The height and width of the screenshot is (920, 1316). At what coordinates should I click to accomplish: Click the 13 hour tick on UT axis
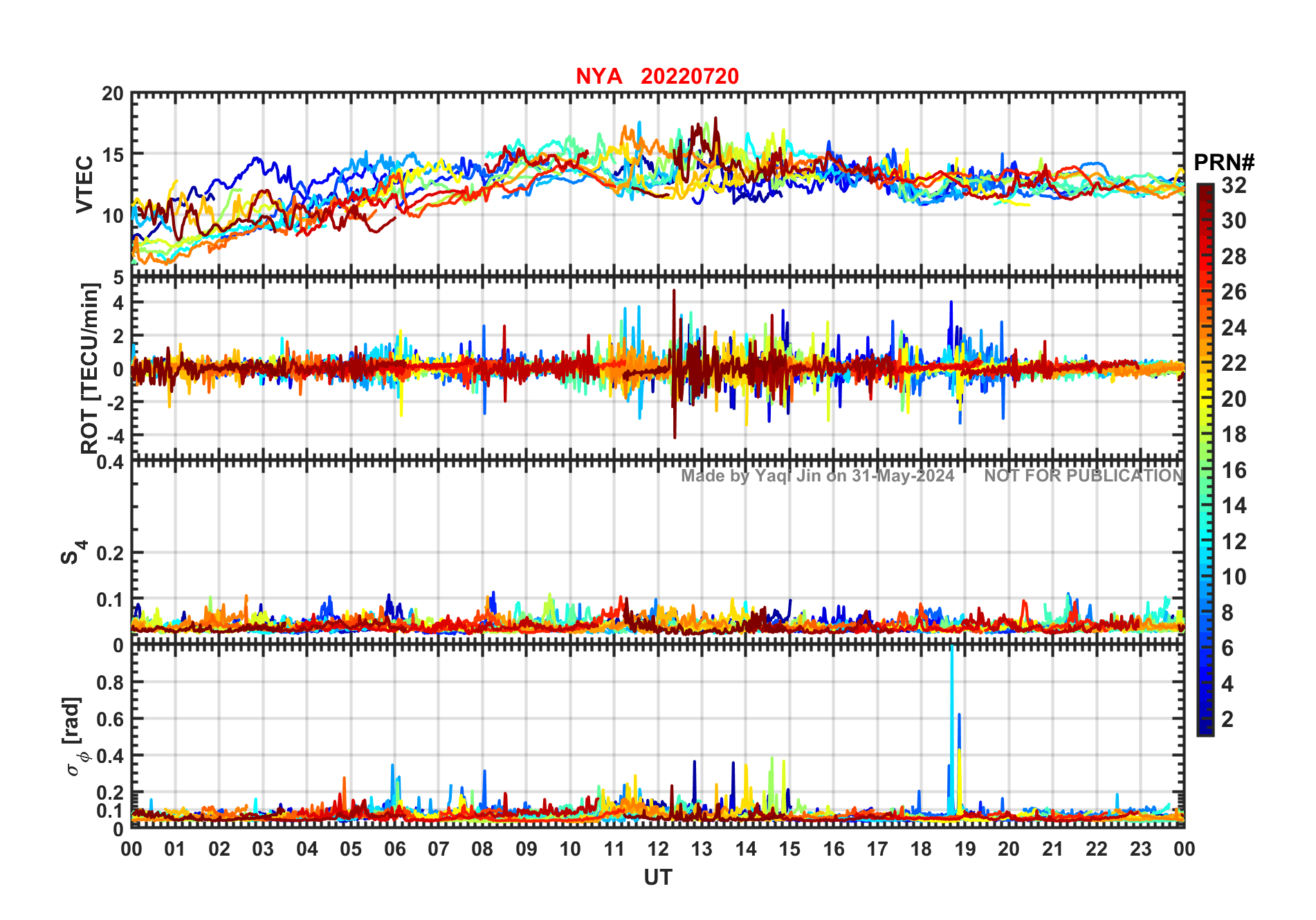pos(702,849)
